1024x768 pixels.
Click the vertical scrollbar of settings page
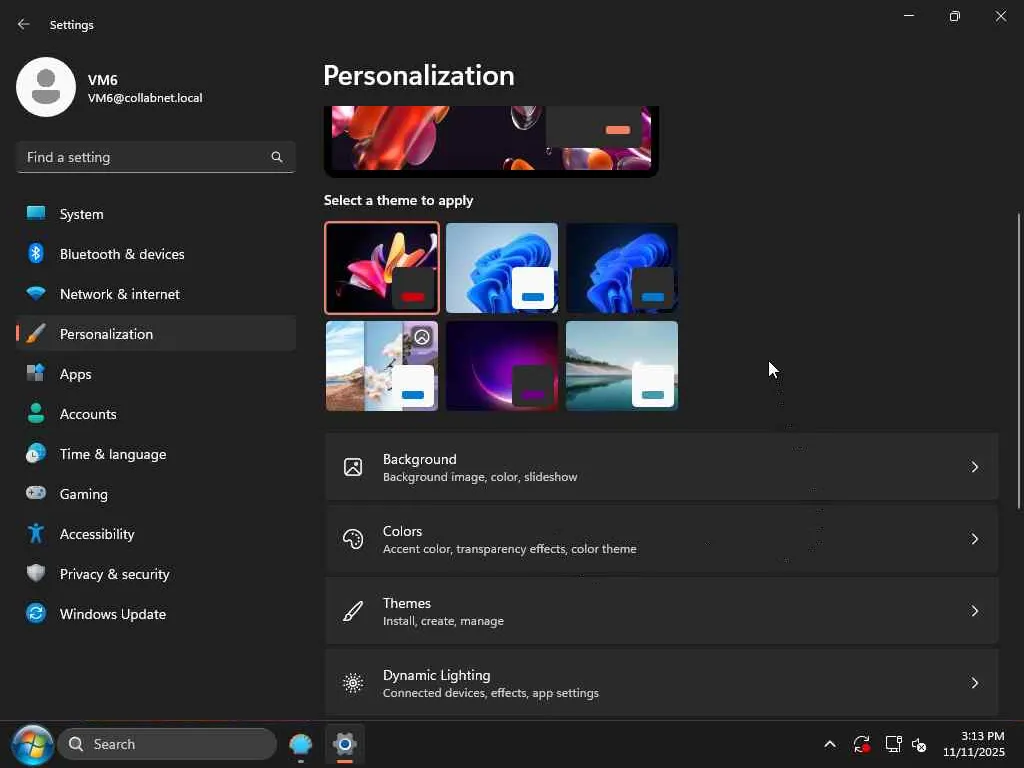1018,360
